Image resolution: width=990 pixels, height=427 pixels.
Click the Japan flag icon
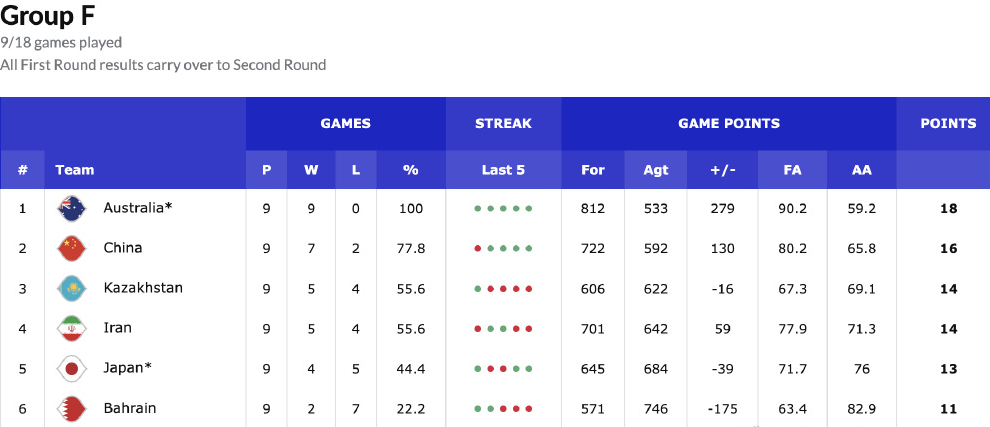(x=71, y=368)
